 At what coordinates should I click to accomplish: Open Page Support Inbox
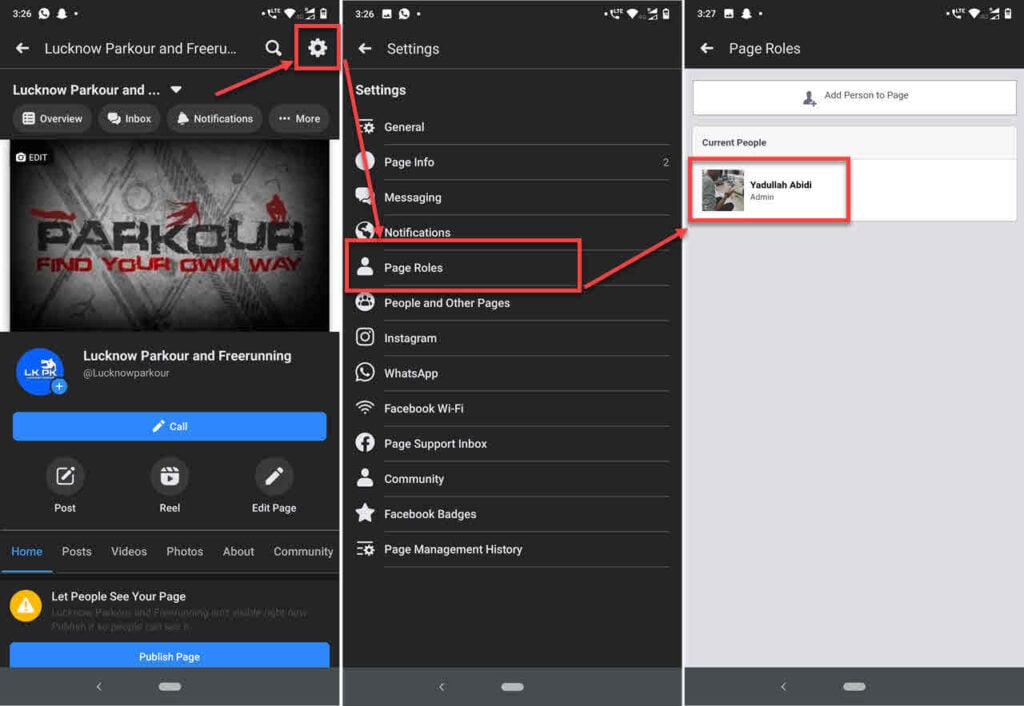pos(513,444)
